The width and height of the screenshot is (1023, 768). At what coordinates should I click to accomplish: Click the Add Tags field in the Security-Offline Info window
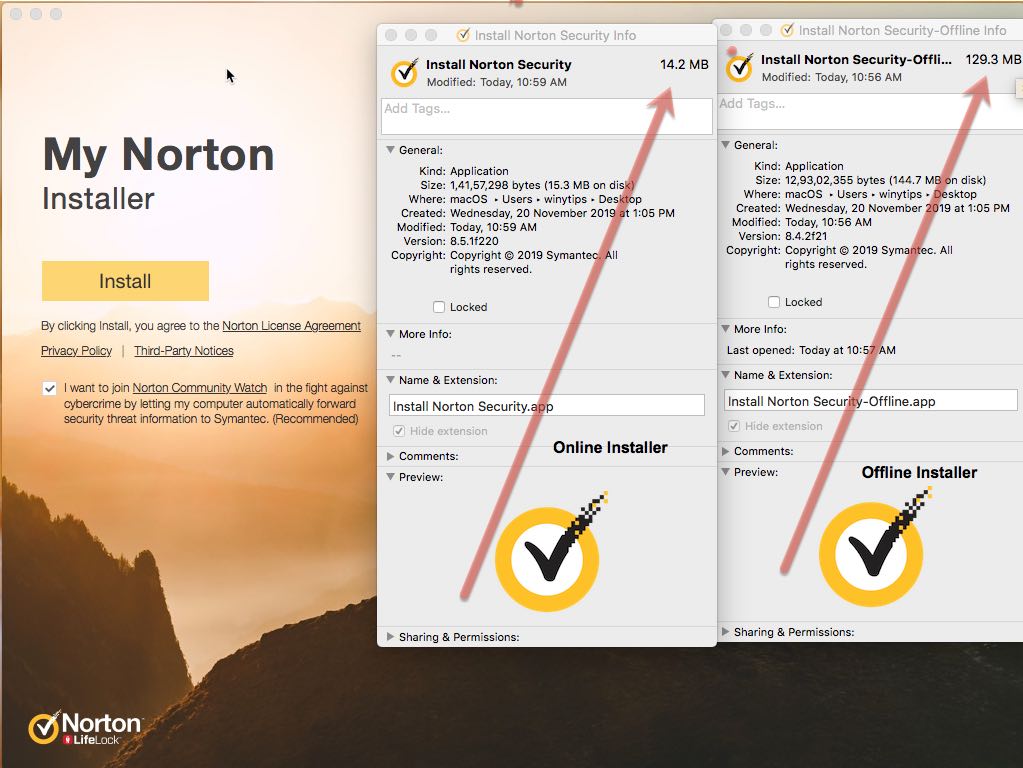click(868, 111)
